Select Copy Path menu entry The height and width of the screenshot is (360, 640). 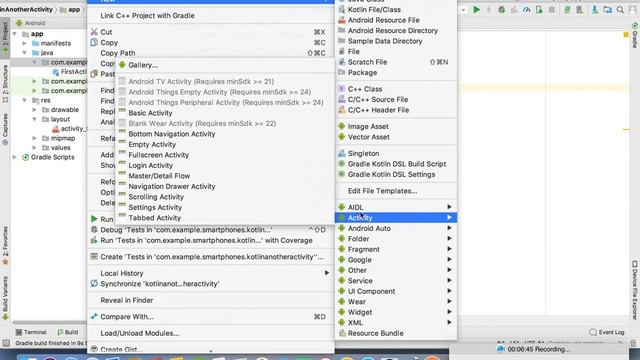[118, 53]
